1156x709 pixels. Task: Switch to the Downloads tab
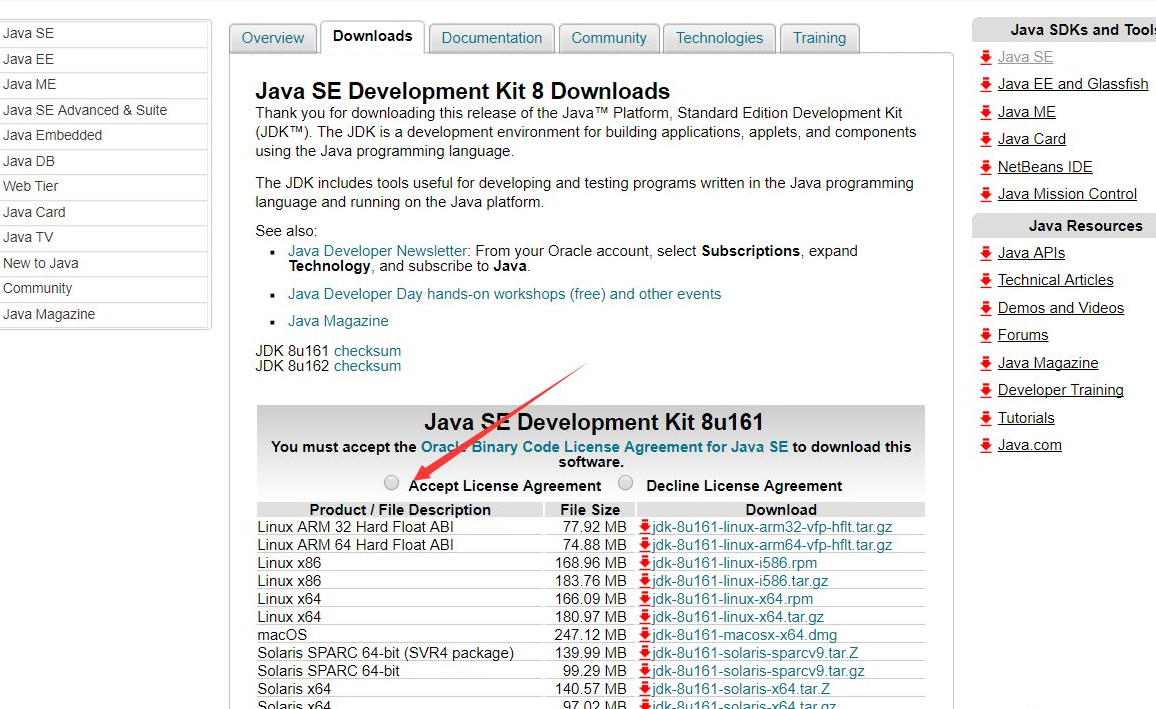point(372,36)
